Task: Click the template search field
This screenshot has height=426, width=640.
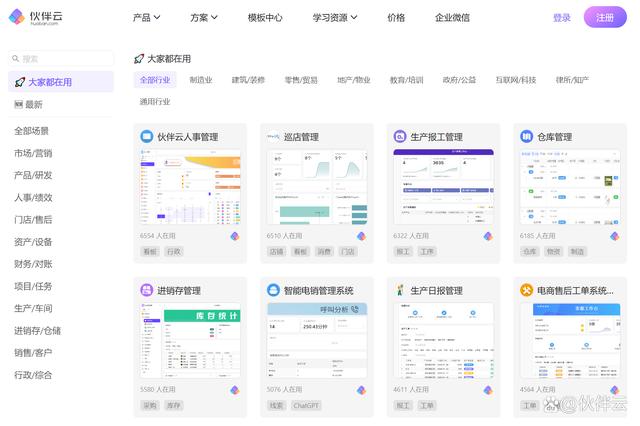Action: tap(61, 59)
